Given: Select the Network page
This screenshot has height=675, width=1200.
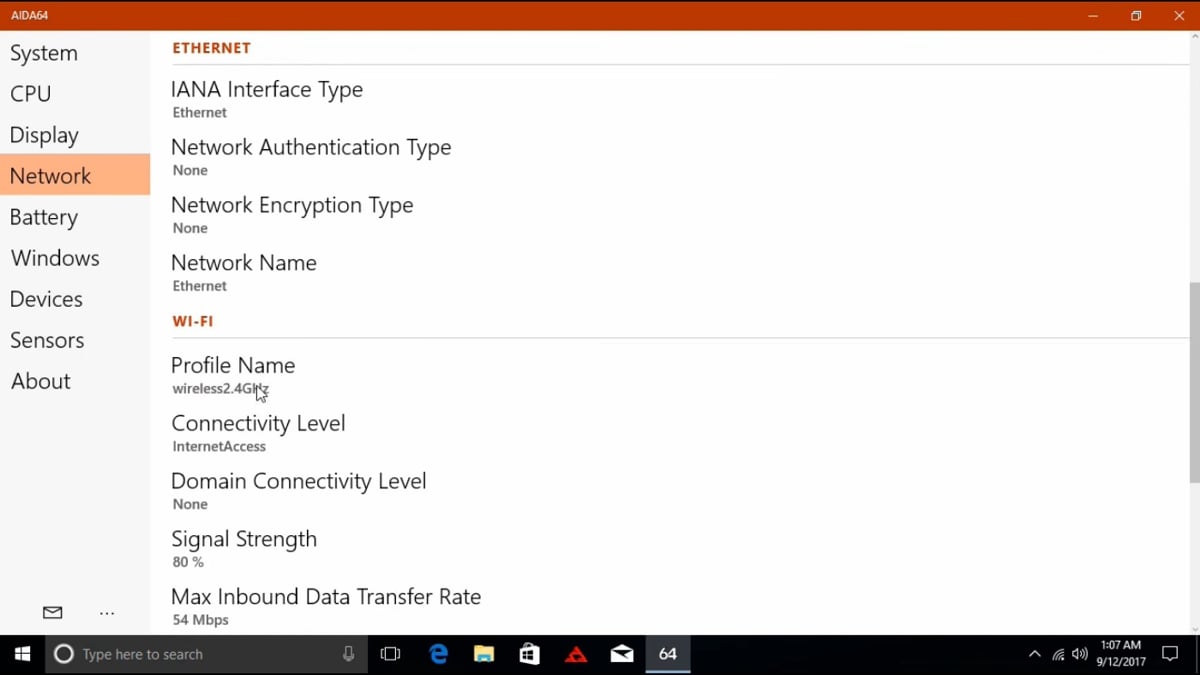Looking at the screenshot, I should (x=75, y=175).
